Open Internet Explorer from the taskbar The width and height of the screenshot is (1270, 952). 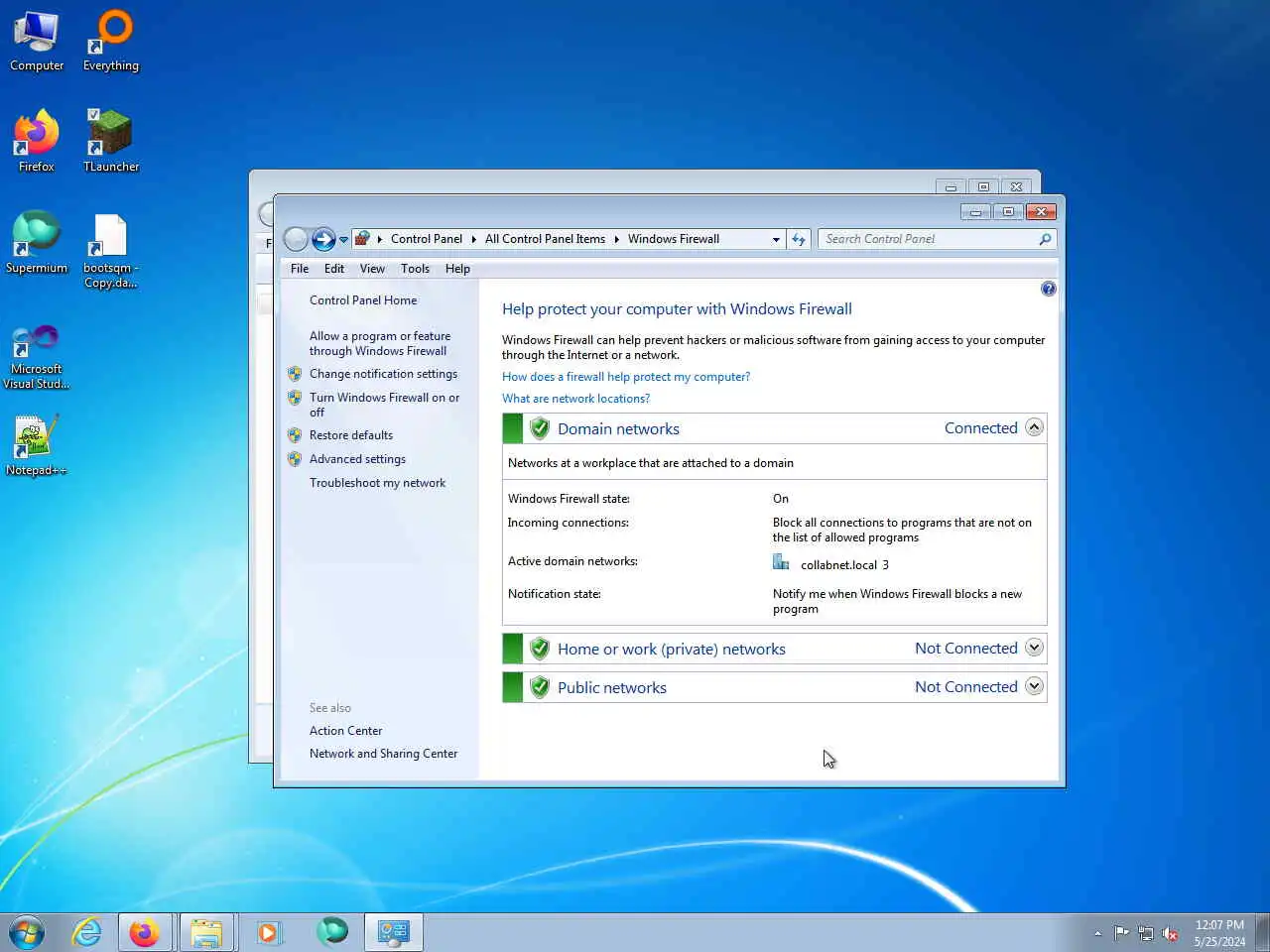(87, 932)
